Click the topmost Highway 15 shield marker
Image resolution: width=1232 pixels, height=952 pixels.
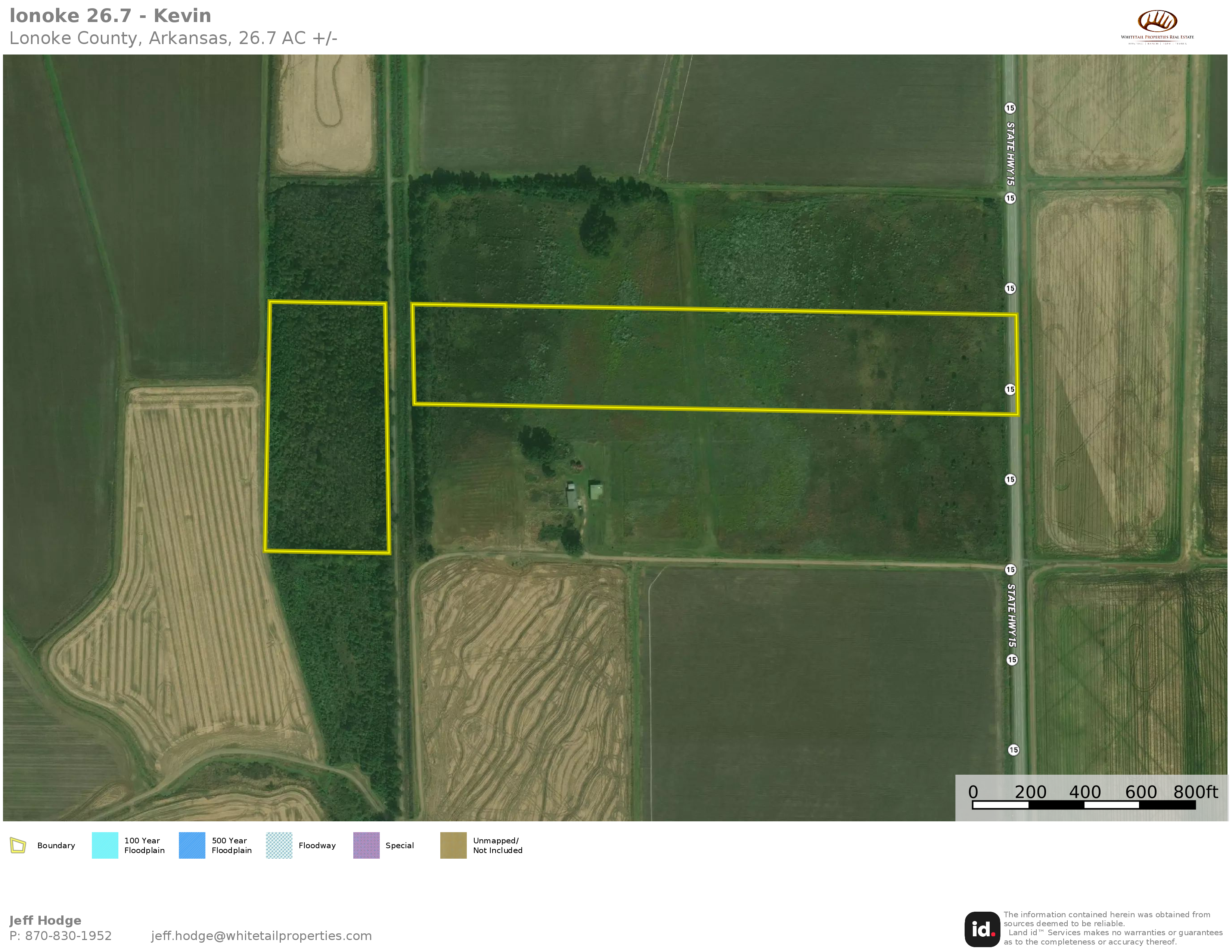click(1010, 108)
